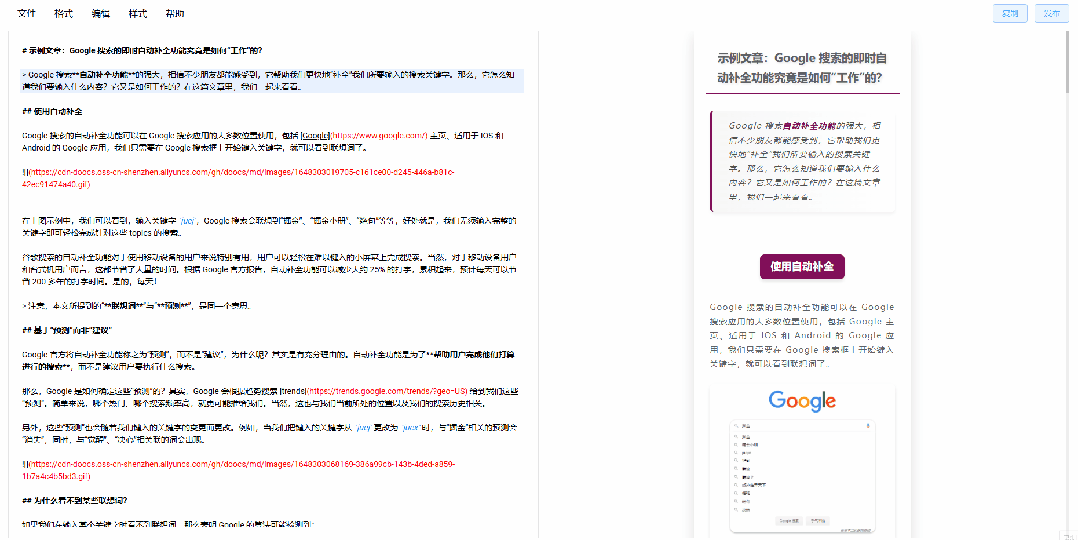The image size is (1078, 540).
Task: Open the 样式 menu
Action: 138,13
